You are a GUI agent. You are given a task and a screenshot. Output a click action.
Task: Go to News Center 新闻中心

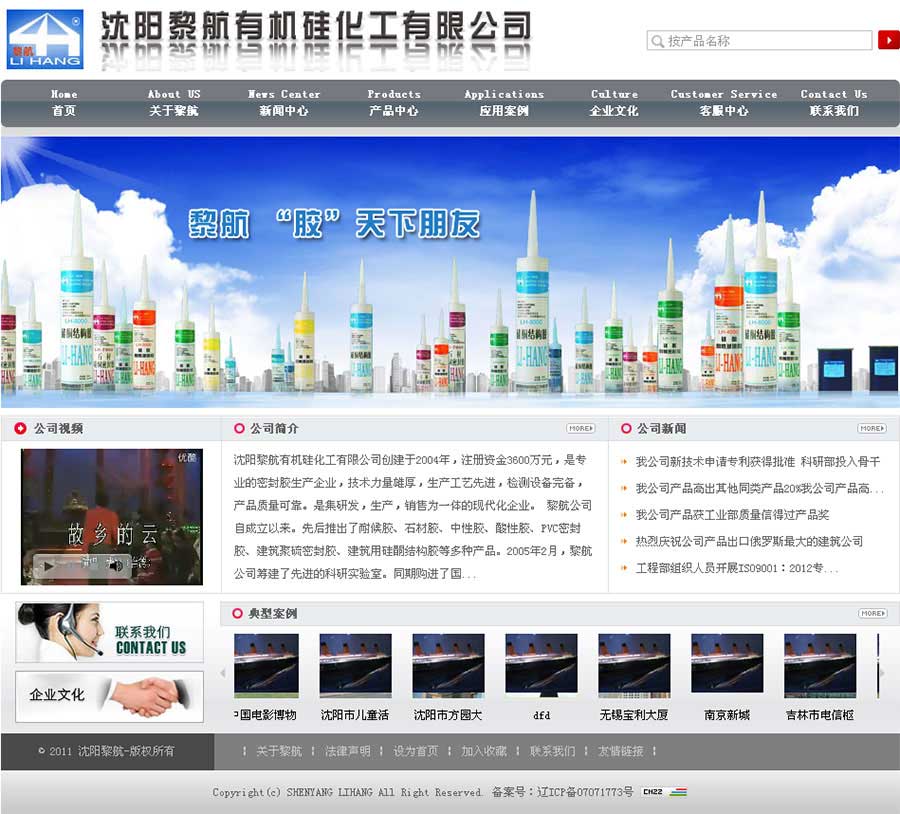click(x=284, y=103)
